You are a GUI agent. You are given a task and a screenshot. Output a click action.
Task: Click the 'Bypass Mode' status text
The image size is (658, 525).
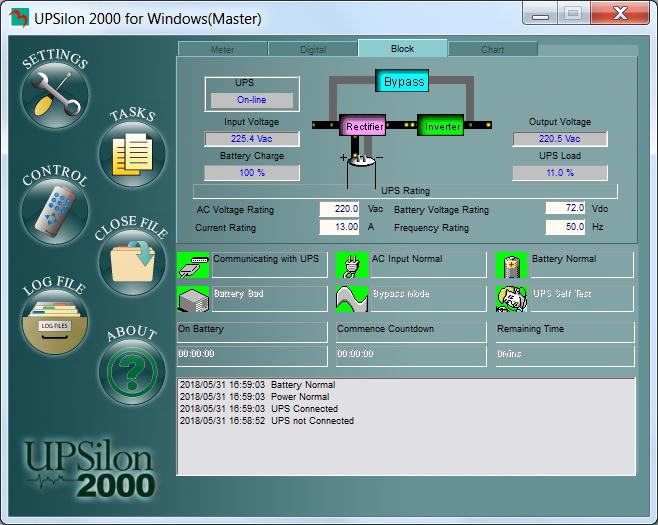[401, 293]
